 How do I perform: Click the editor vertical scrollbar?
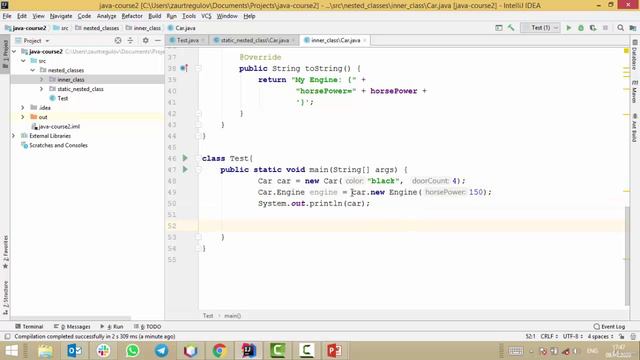(x=627, y=256)
